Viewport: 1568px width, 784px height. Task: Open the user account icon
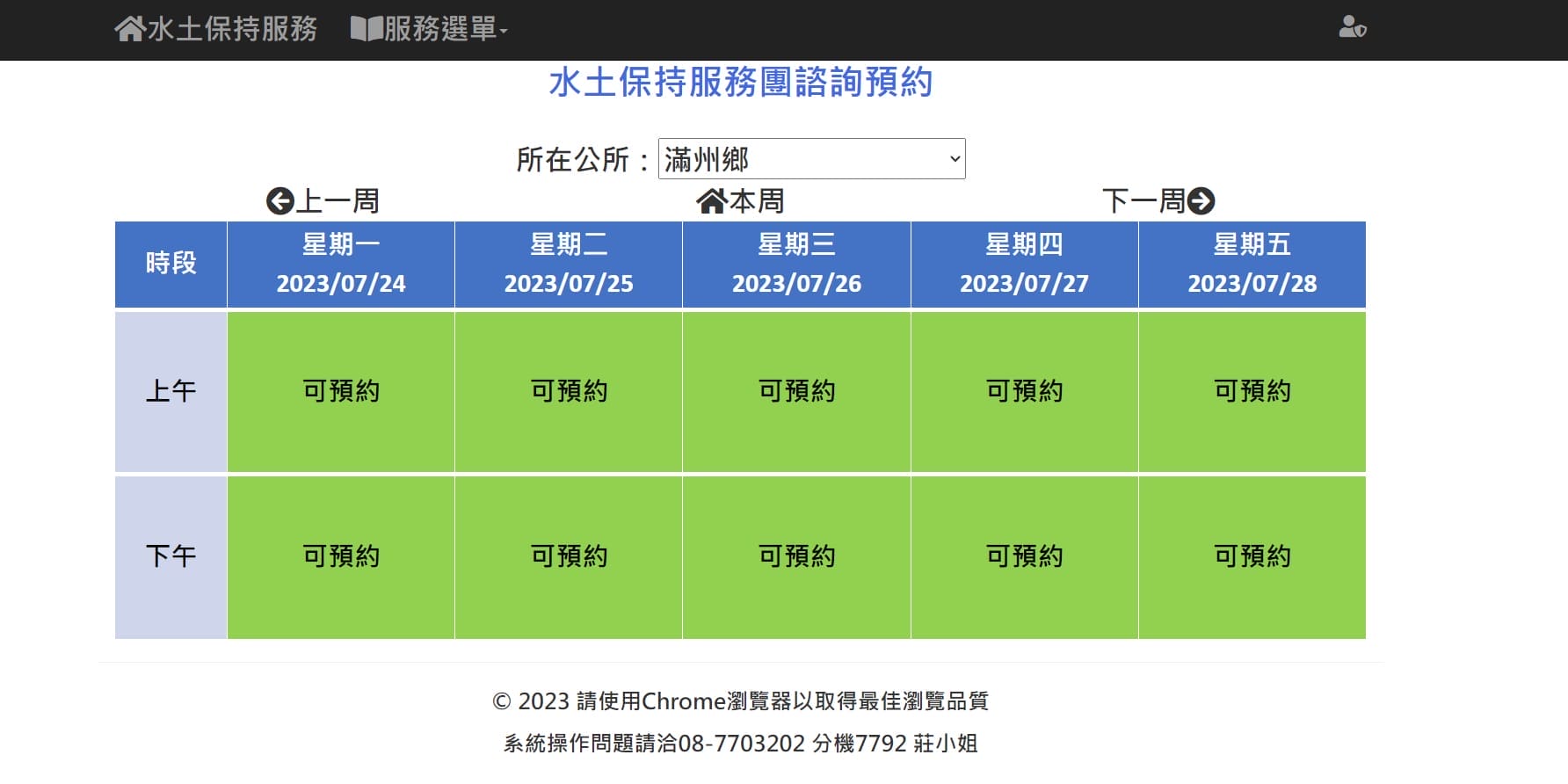pyautogui.click(x=1352, y=28)
